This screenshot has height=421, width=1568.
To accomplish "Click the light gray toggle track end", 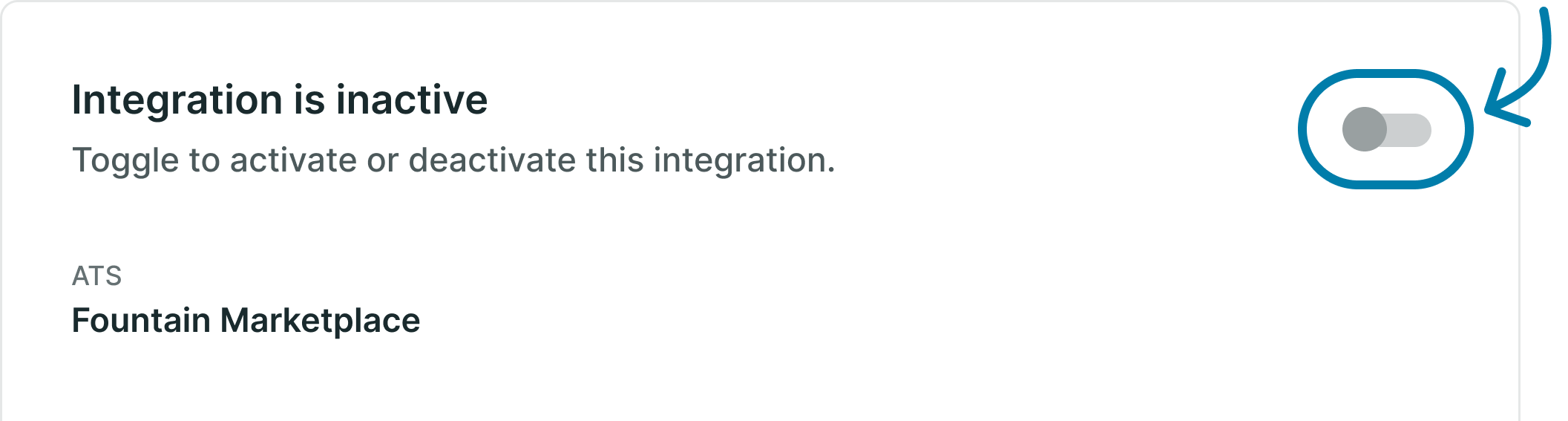I will tap(1414, 130).
